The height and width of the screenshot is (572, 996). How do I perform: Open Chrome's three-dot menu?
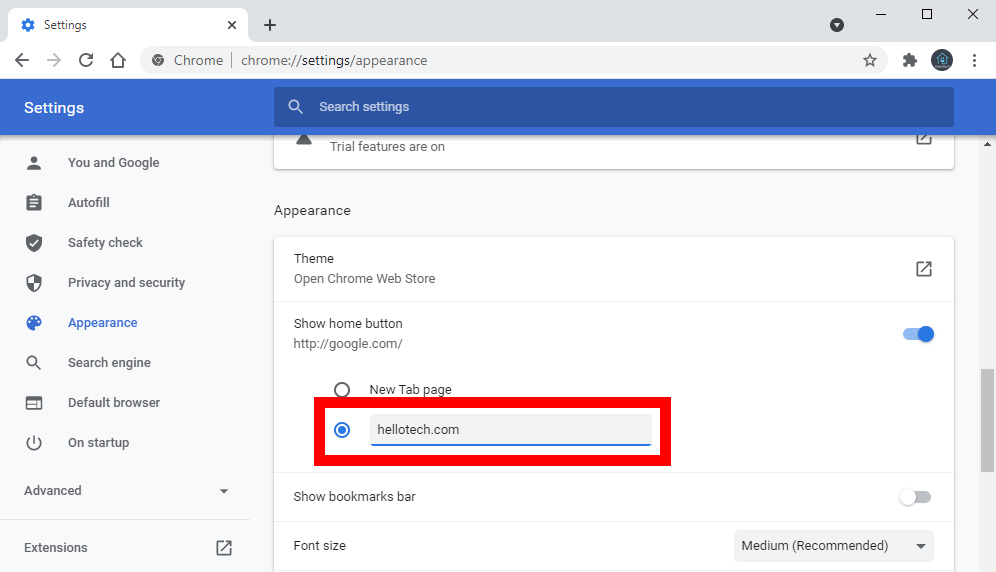tap(974, 60)
